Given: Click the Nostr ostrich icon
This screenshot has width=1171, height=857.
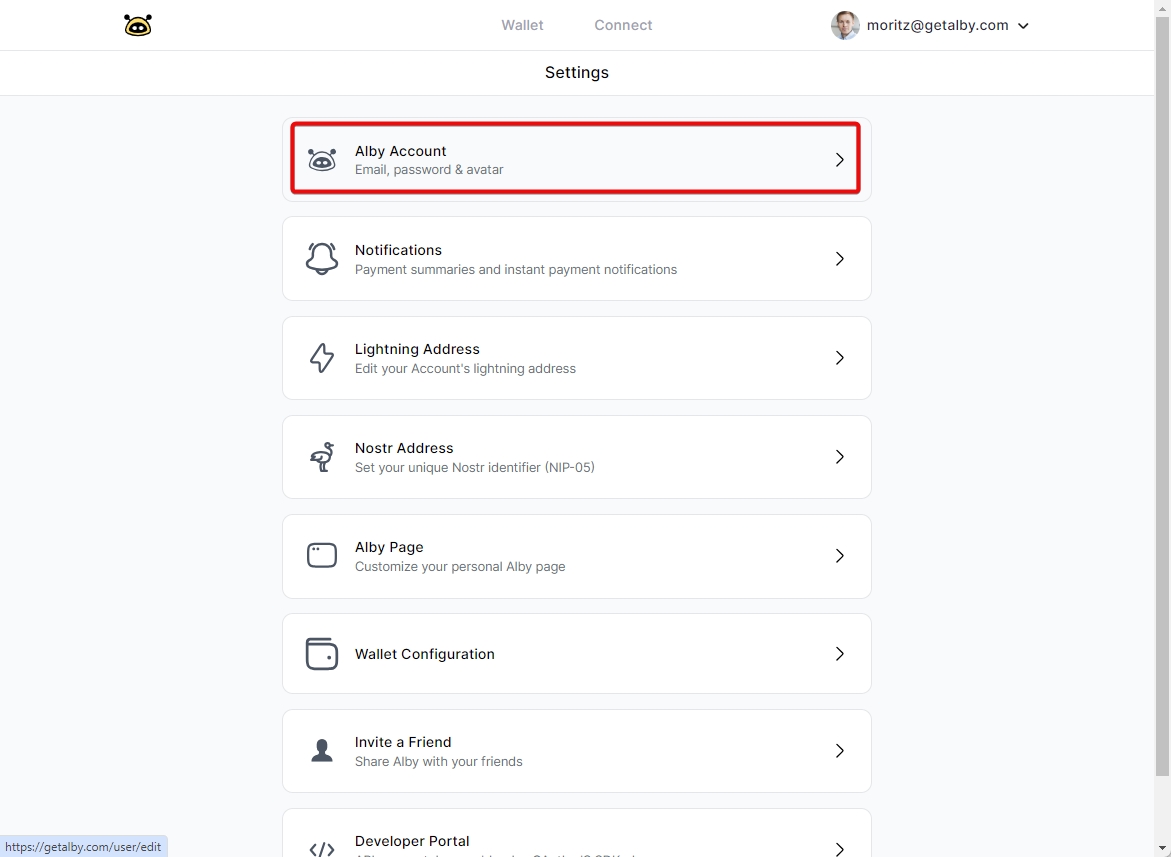Looking at the screenshot, I should (x=322, y=457).
